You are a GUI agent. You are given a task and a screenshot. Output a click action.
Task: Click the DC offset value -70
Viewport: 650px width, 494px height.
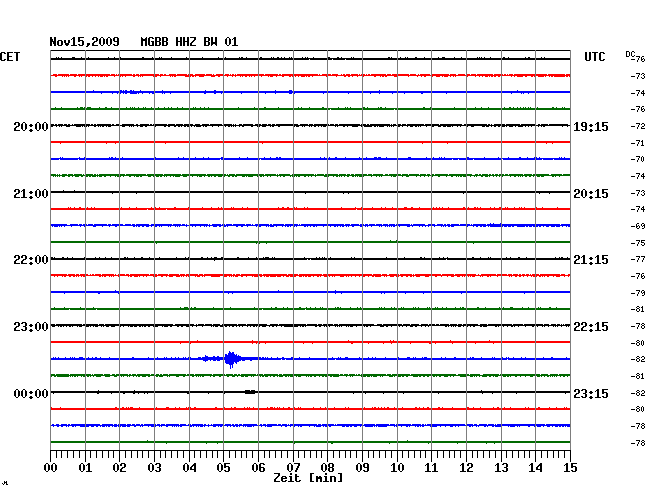coord(638,159)
